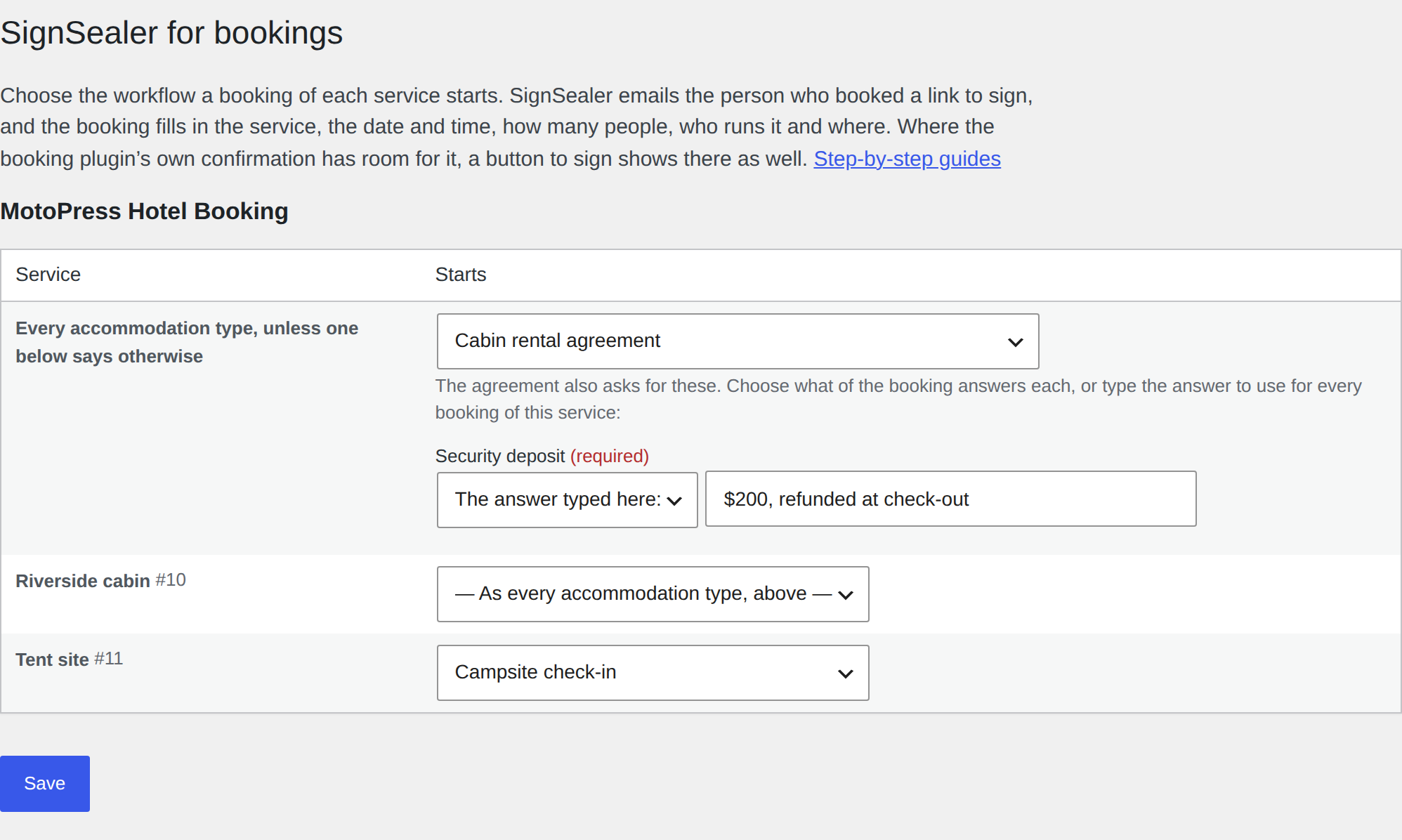The width and height of the screenshot is (1402, 840).
Task: Click the Save button
Action: (45, 784)
